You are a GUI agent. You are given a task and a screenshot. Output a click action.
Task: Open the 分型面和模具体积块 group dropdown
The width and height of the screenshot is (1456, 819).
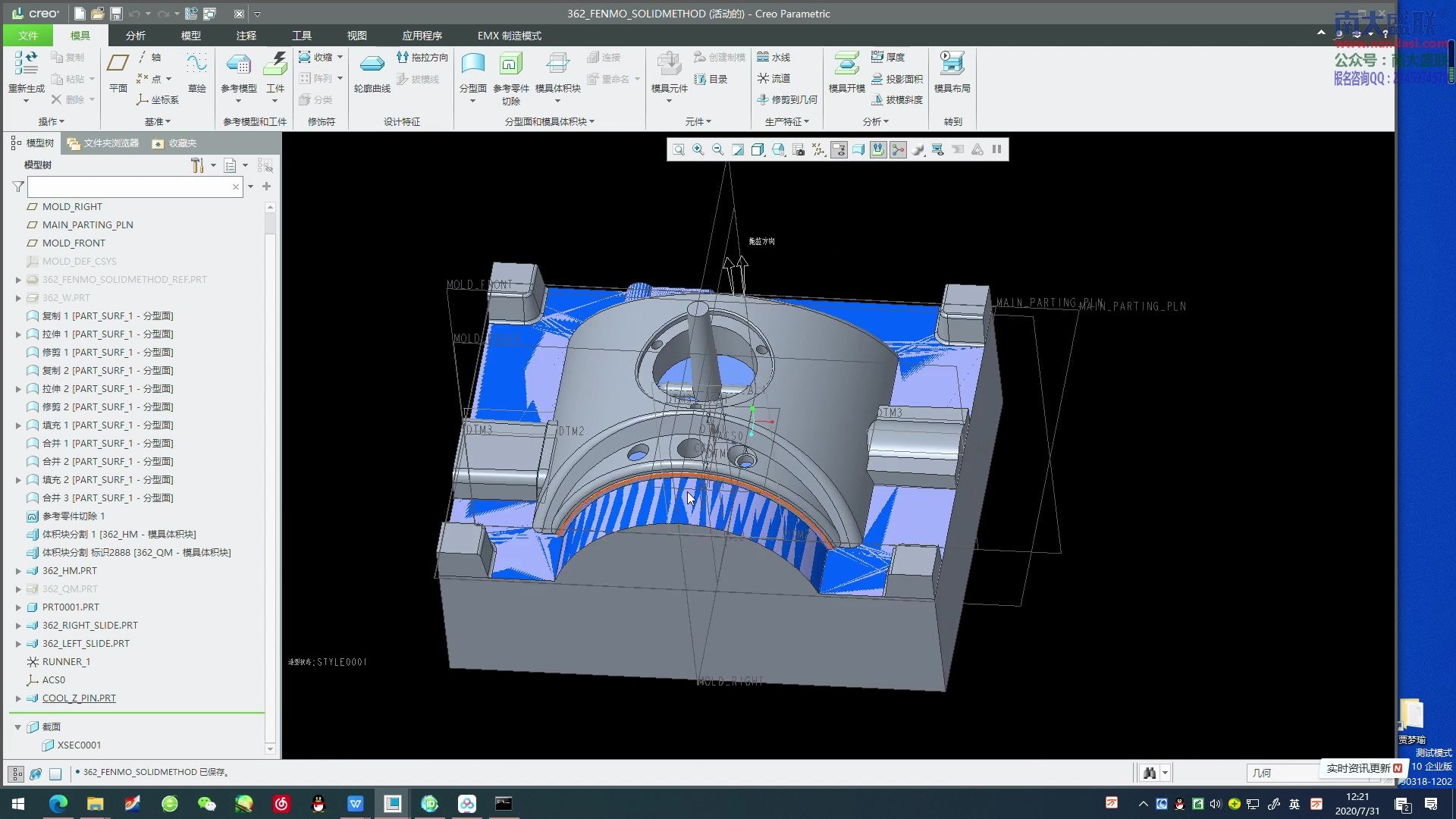549,121
